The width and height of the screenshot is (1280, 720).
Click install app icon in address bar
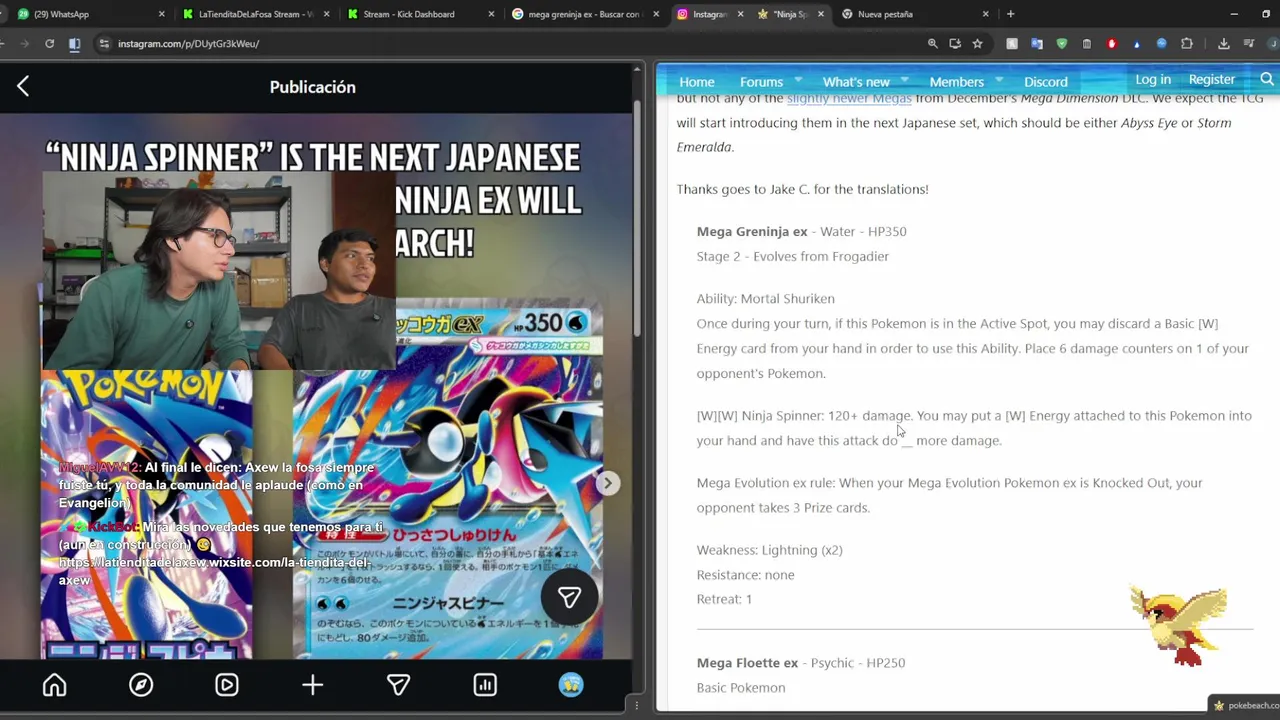click(955, 44)
